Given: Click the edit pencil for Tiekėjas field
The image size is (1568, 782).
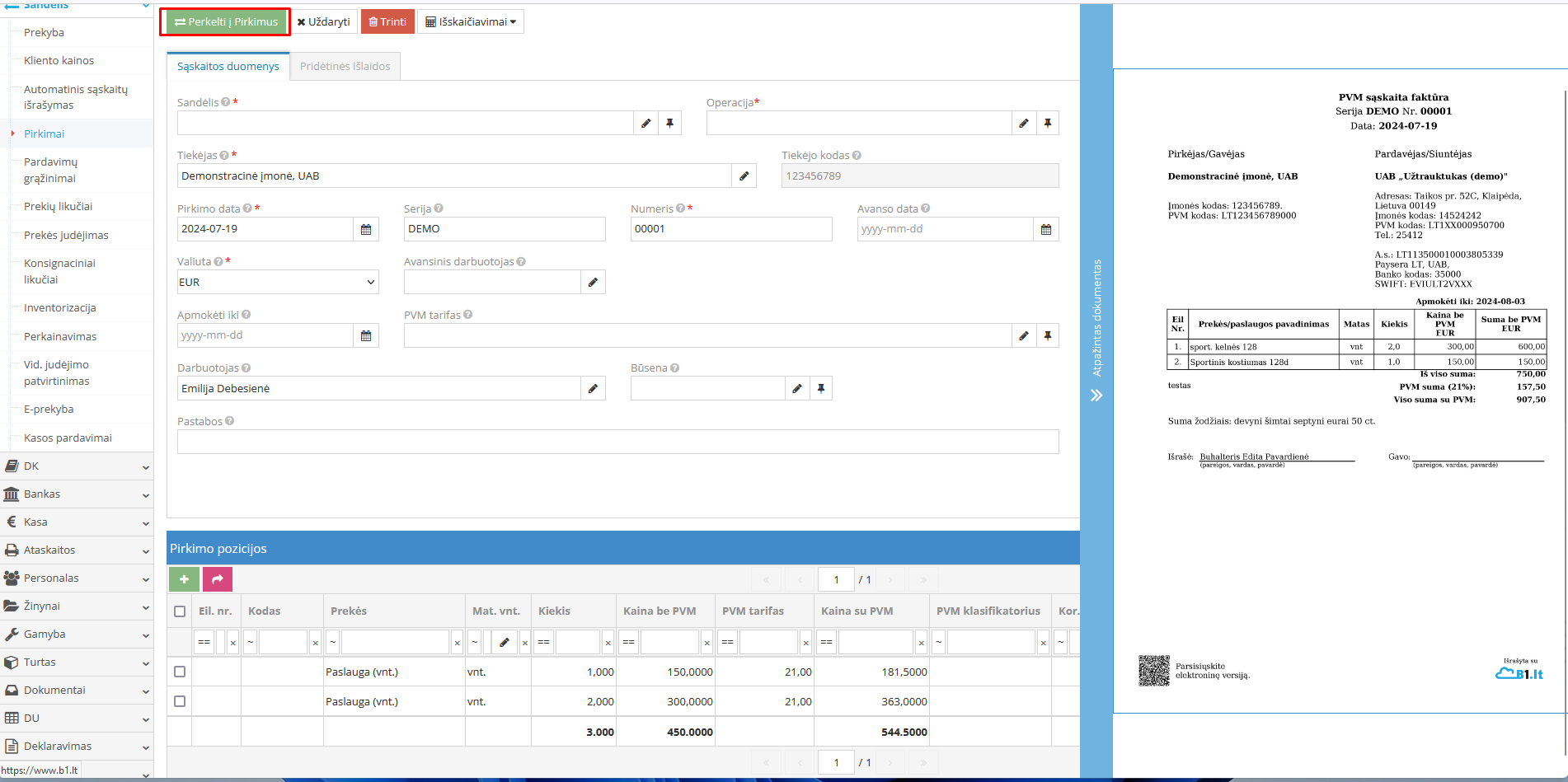Looking at the screenshot, I should tap(744, 176).
